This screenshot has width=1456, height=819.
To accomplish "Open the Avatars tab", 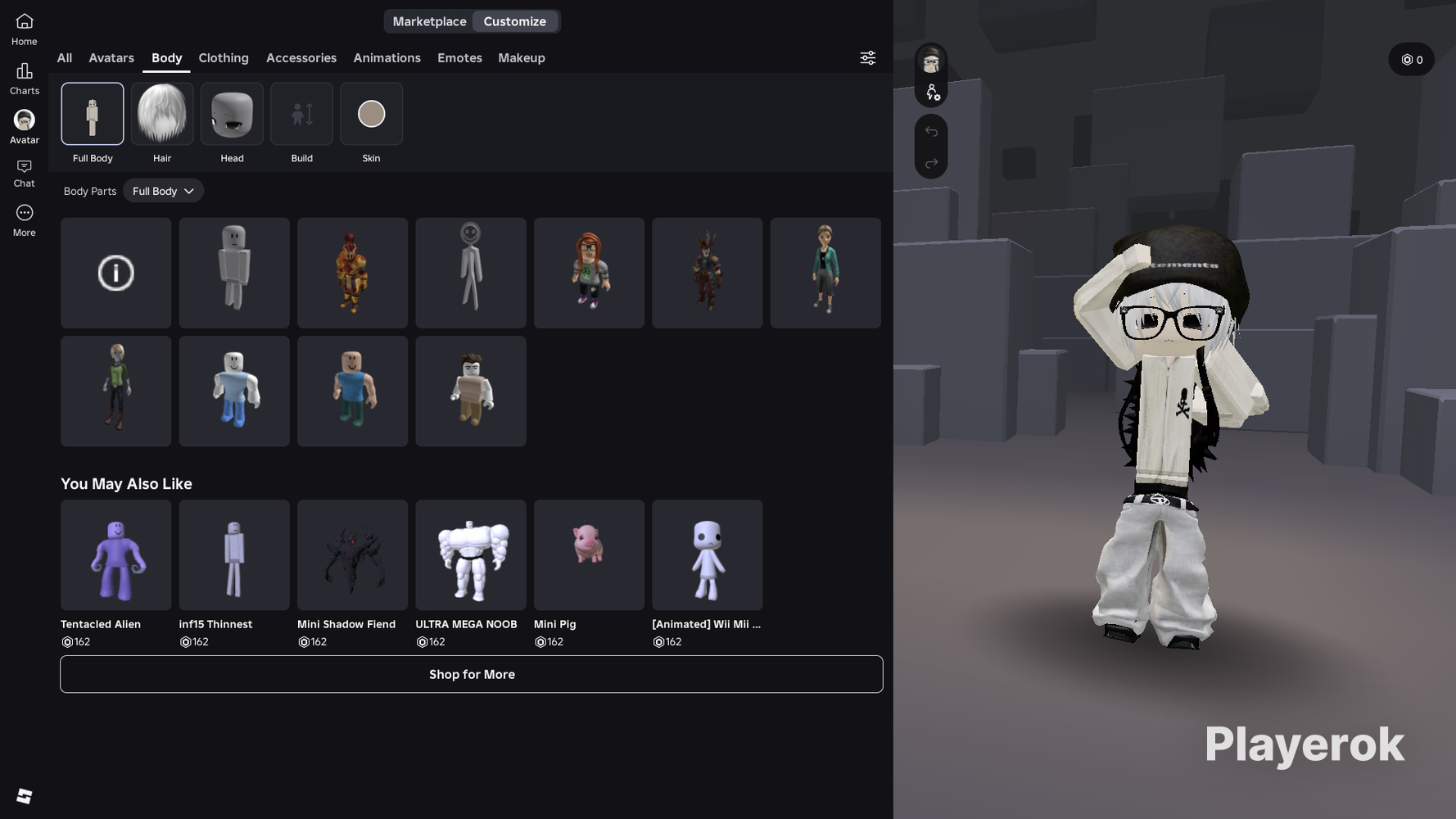I will click(x=111, y=58).
